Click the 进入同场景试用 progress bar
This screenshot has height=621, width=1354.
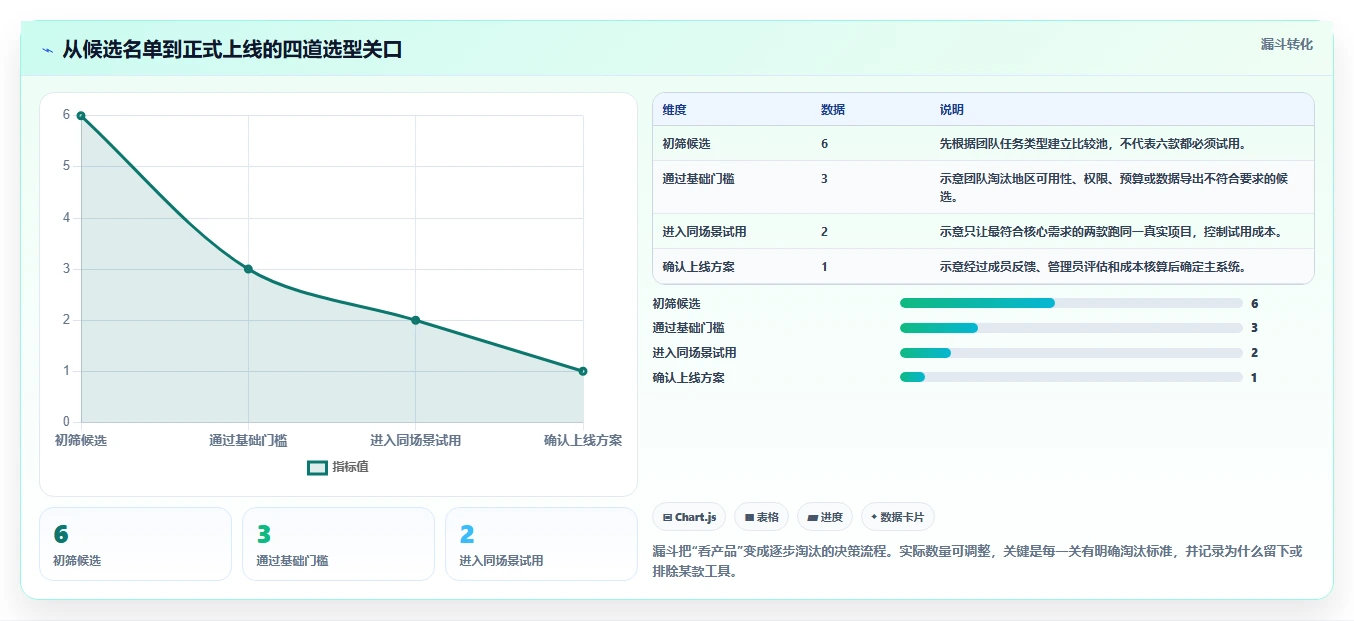[x=1071, y=353]
